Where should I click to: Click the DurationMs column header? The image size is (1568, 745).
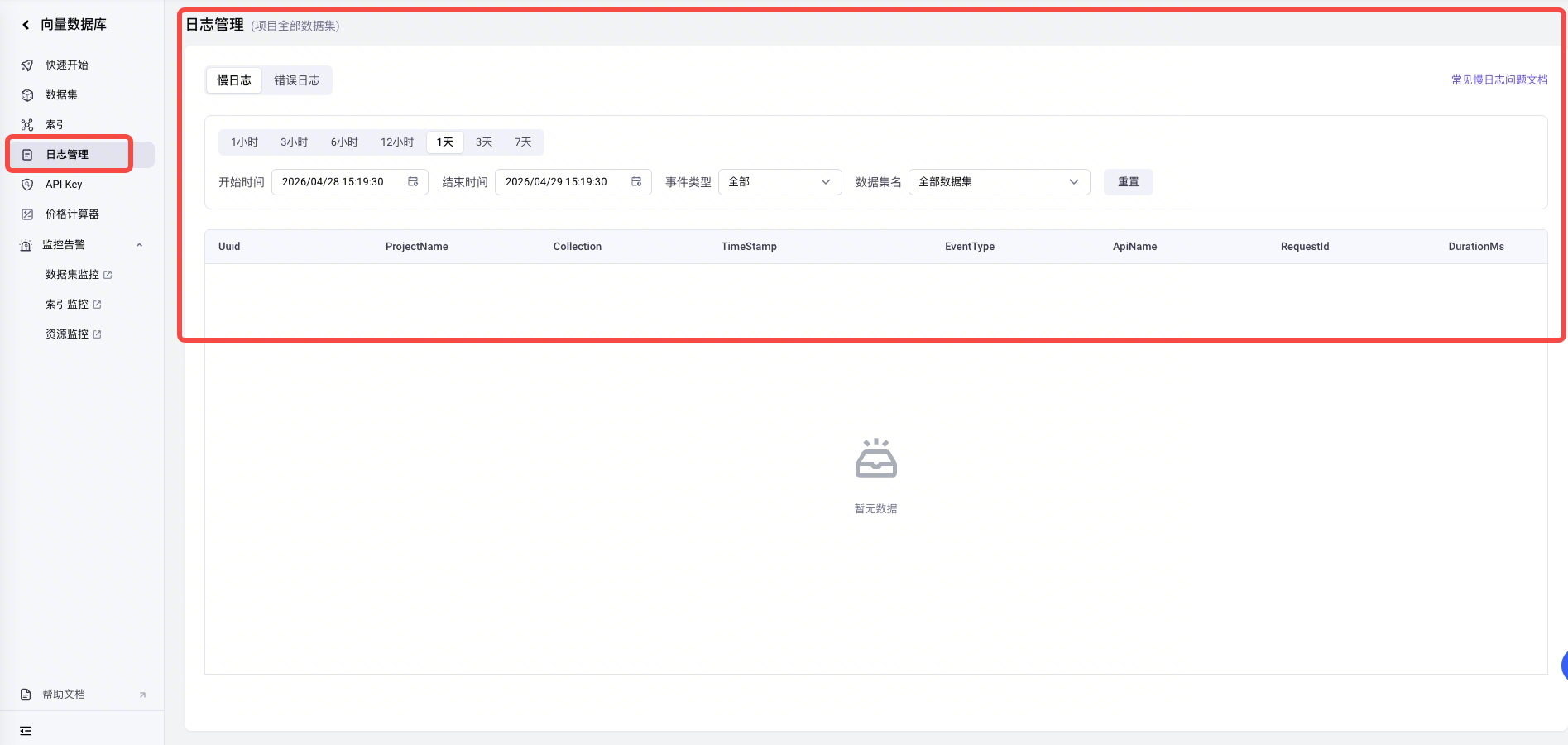pos(1476,247)
